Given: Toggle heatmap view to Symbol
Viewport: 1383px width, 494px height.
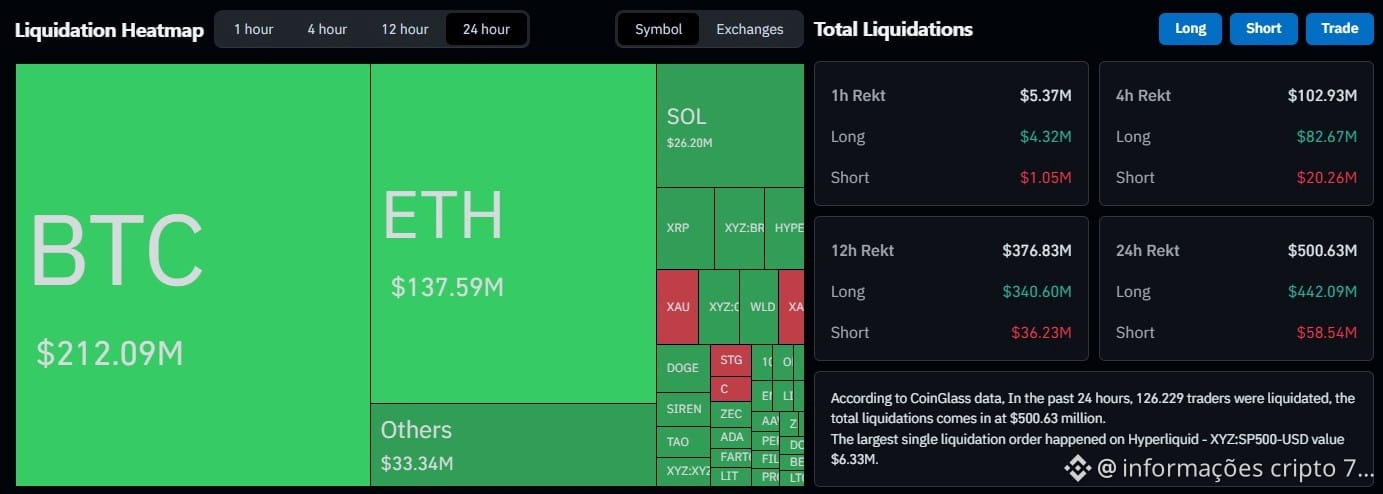Looking at the screenshot, I should pyautogui.click(x=658, y=29).
